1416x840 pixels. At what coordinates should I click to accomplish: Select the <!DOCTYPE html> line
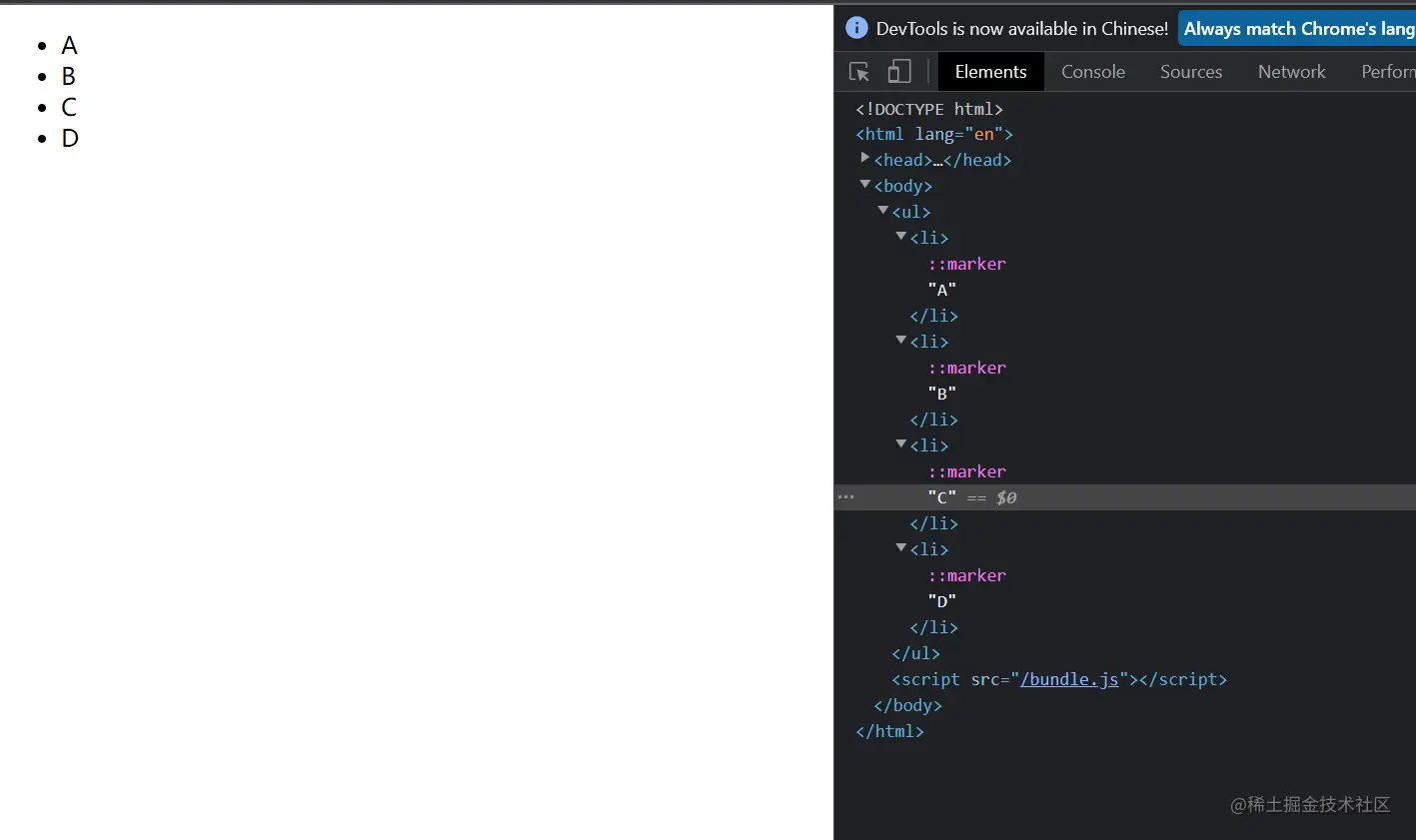point(929,109)
